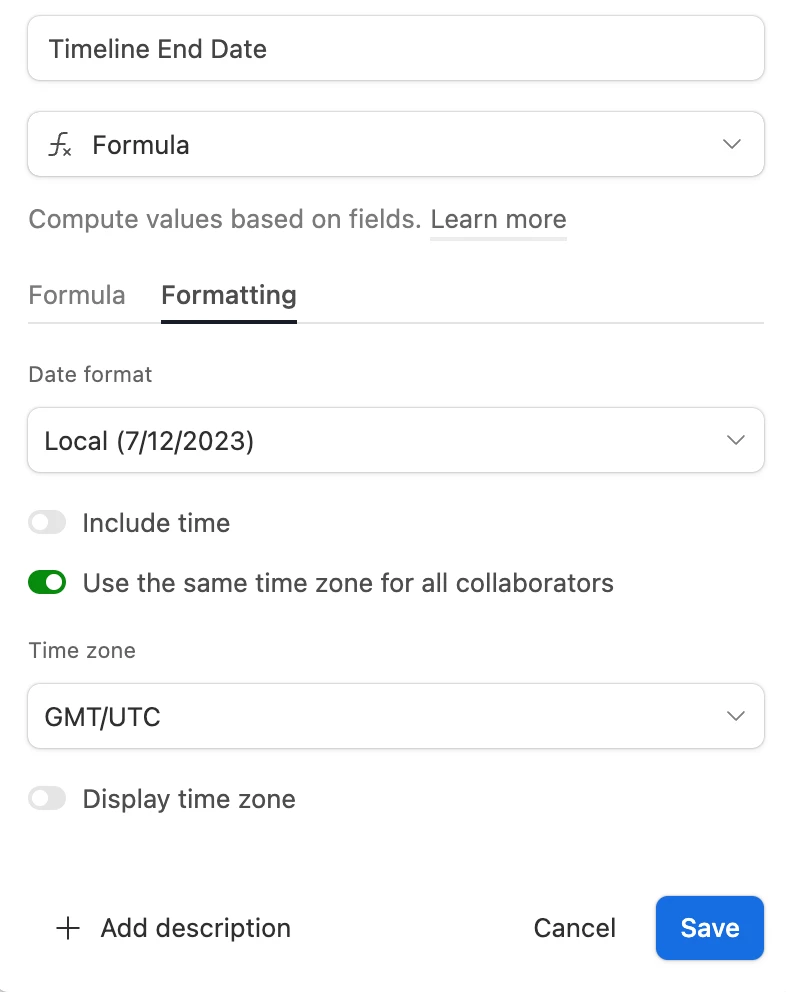Enable the Include time toggle
The width and height of the screenshot is (786, 992).
tap(47, 523)
